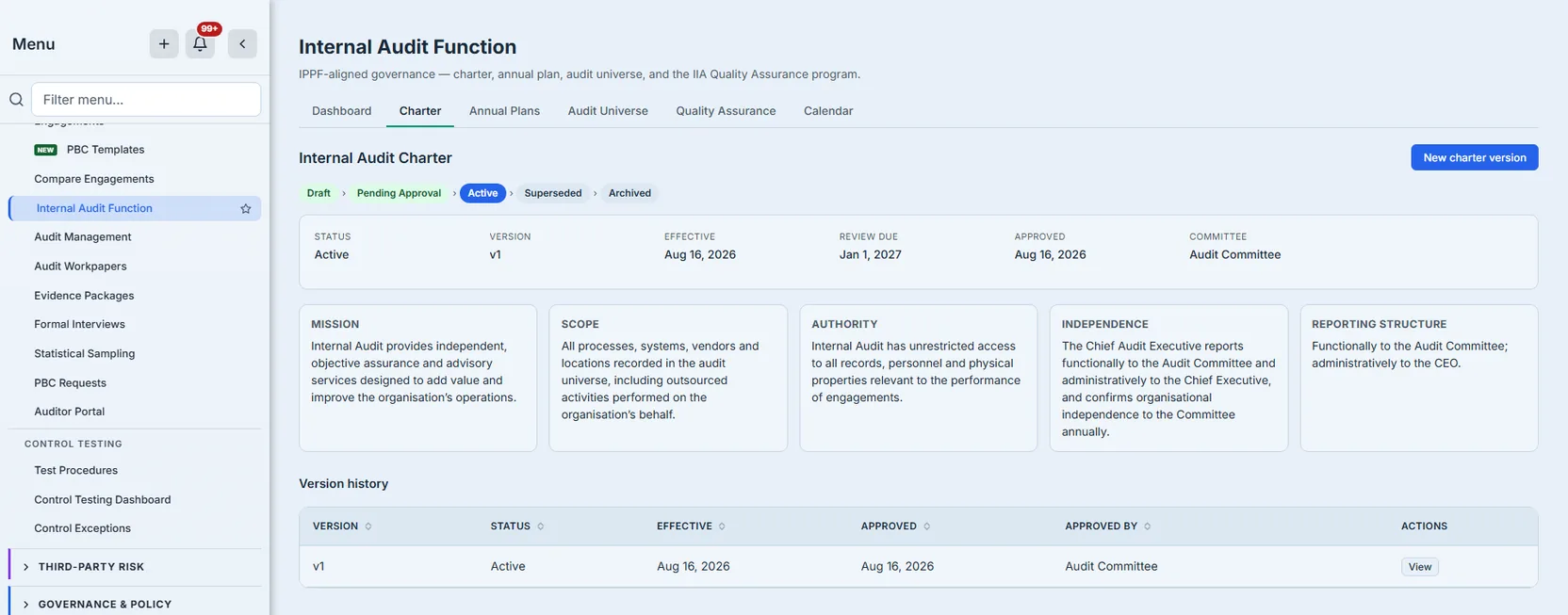Select the Superseded status step
This screenshot has width=1568, height=615.
(x=553, y=193)
